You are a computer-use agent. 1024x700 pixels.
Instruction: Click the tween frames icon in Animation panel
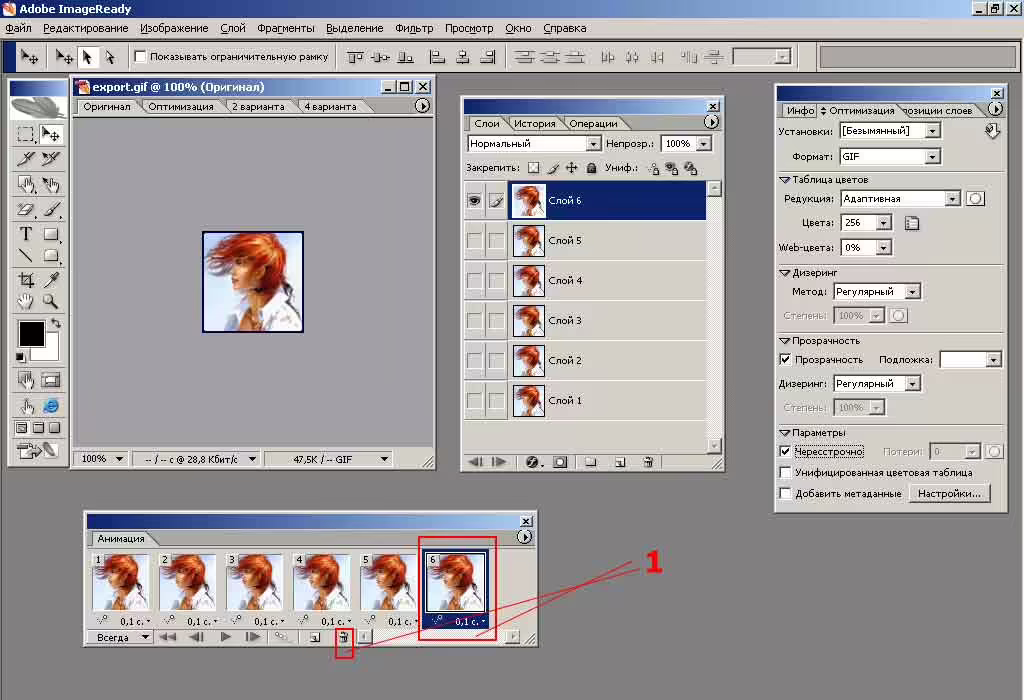point(281,637)
